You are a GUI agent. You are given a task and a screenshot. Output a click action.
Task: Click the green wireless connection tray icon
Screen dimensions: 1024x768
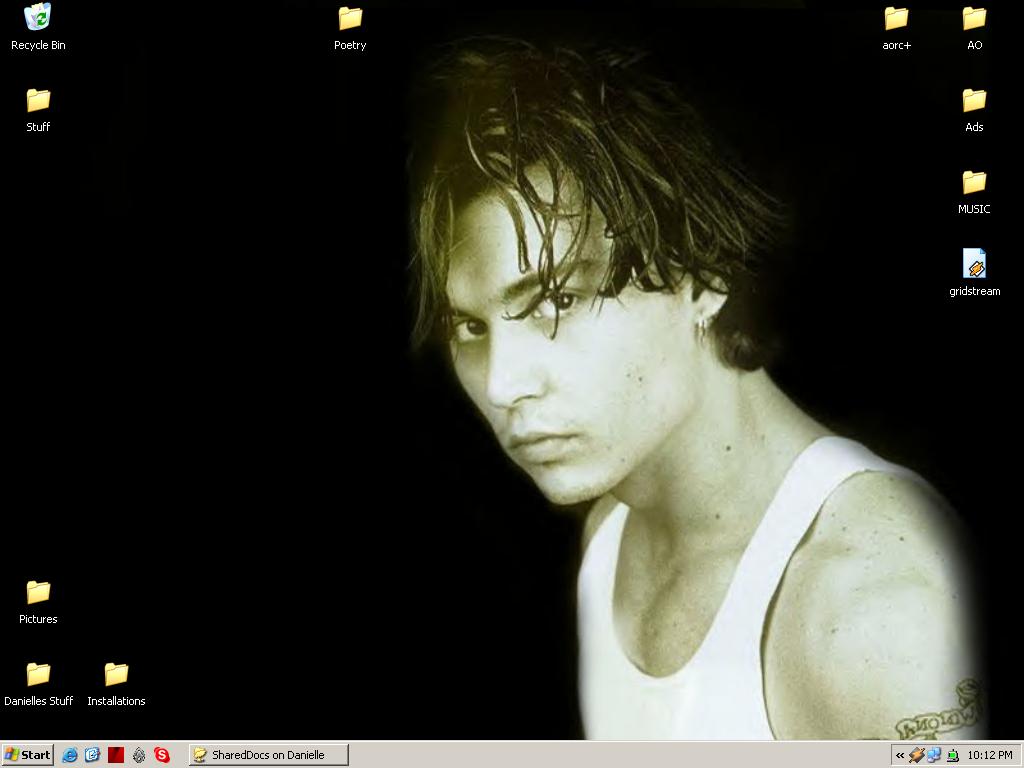(953, 756)
